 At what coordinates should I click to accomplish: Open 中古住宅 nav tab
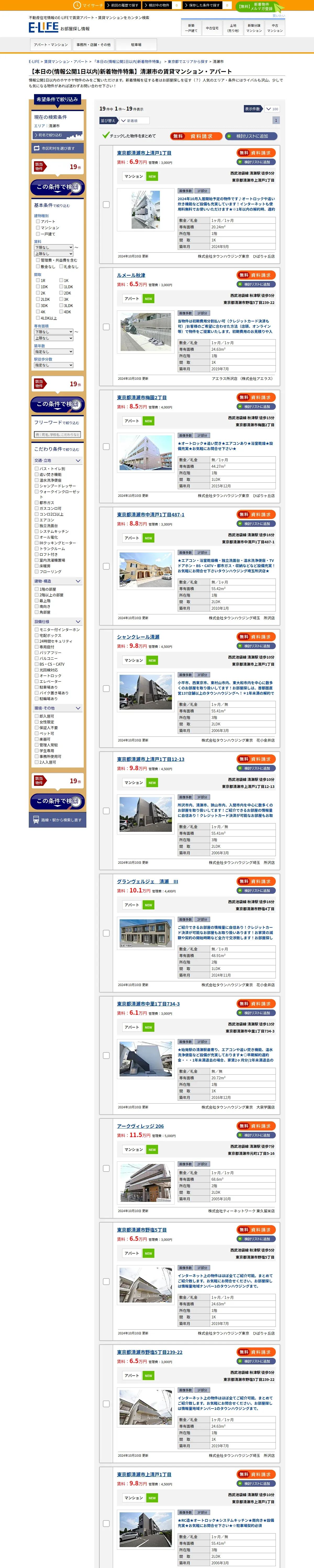click(212, 28)
